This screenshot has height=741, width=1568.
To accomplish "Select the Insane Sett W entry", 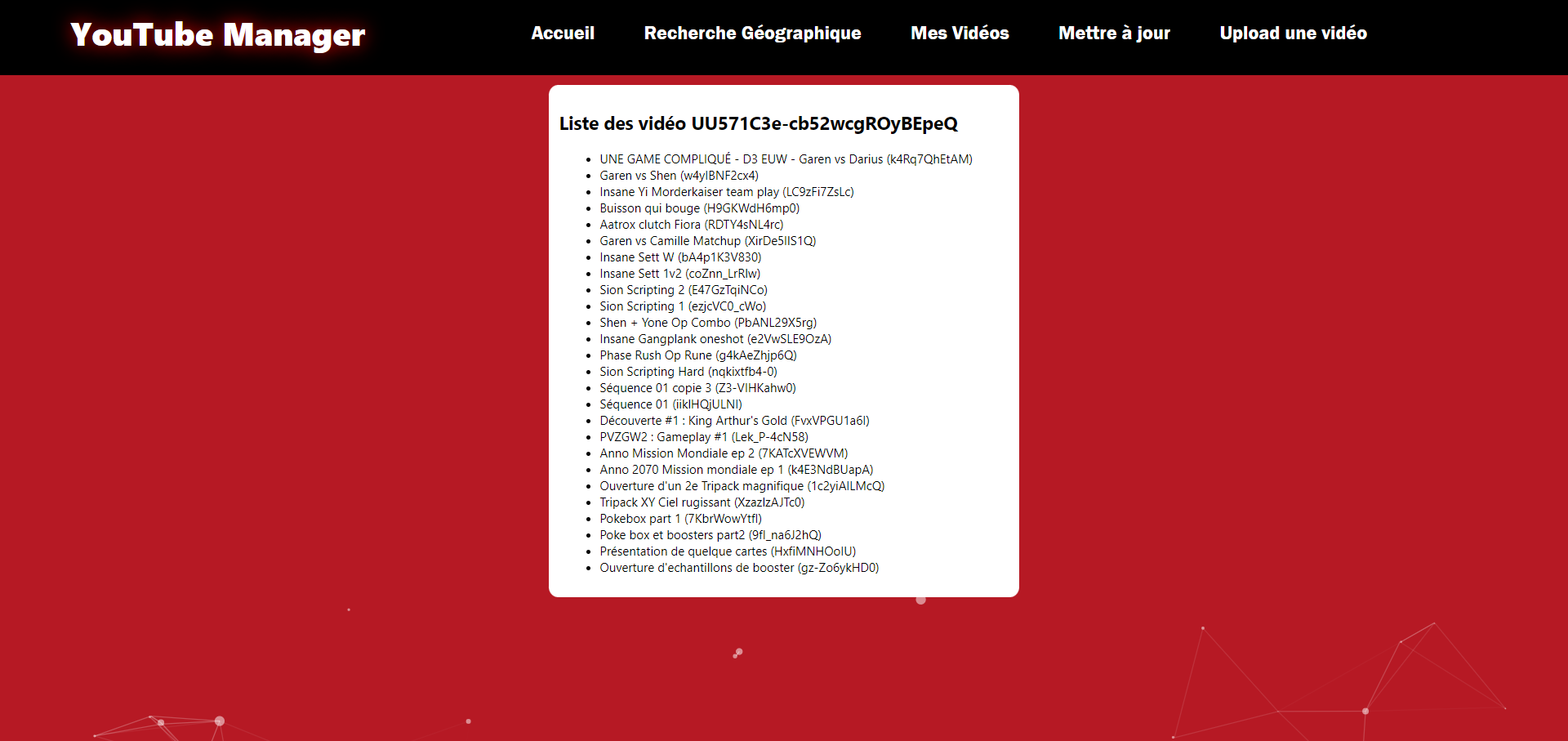I will [680, 257].
